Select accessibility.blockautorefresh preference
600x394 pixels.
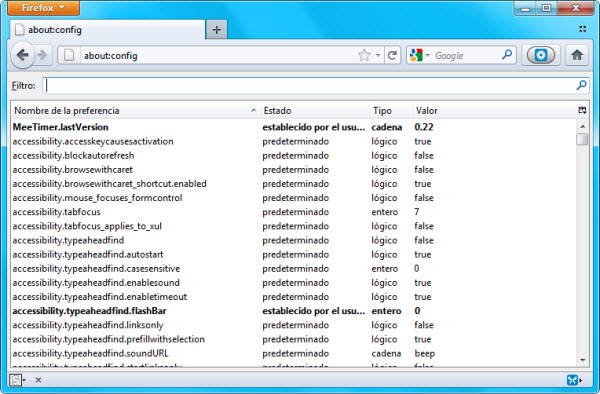point(293,156)
